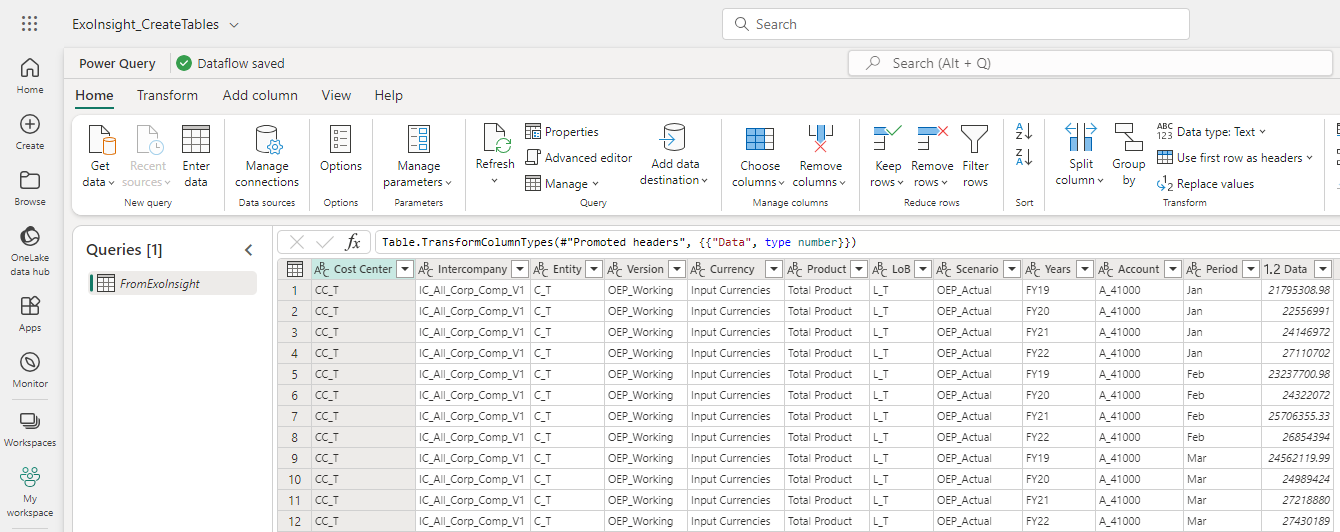Viewport: 1340px width, 532px height.
Task: Expand the Scenario column filter dropdown
Action: pyautogui.click(x=1010, y=269)
